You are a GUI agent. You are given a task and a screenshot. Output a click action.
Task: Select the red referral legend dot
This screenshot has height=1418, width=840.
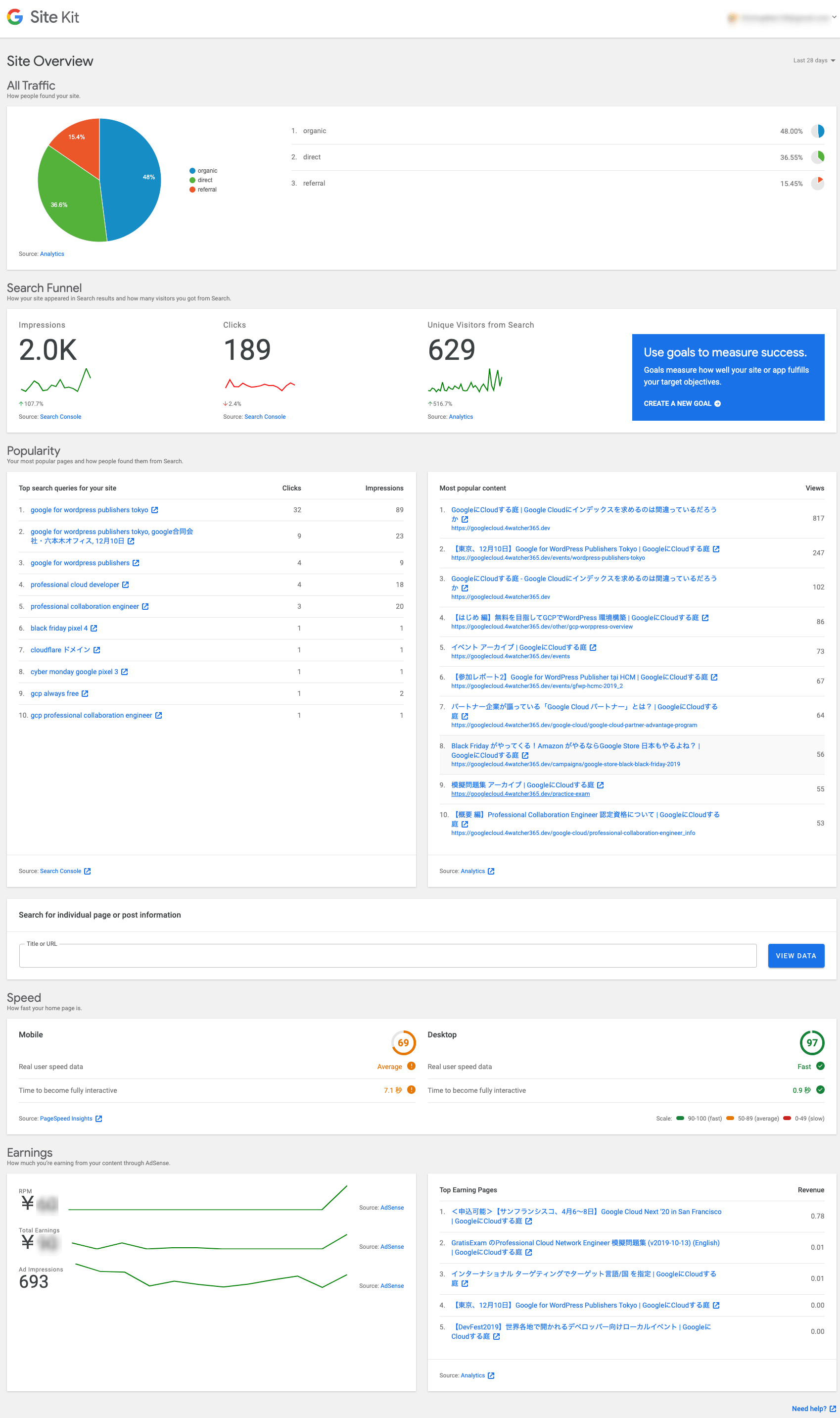pyautogui.click(x=192, y=190)
